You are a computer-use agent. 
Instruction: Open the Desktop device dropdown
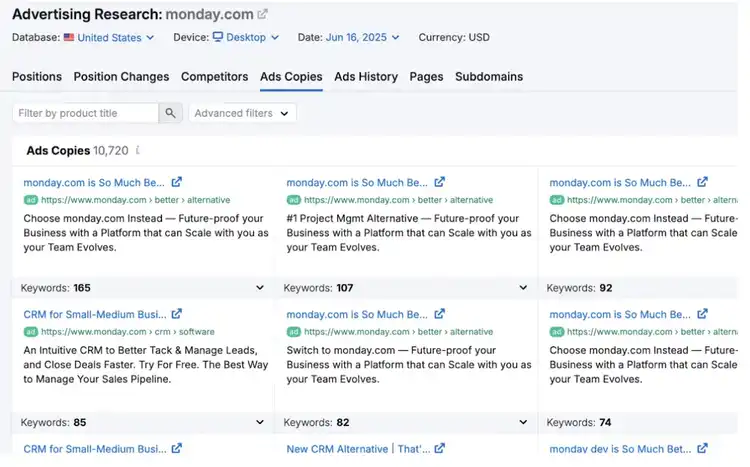pyautogui.click(x=252, y=37)
